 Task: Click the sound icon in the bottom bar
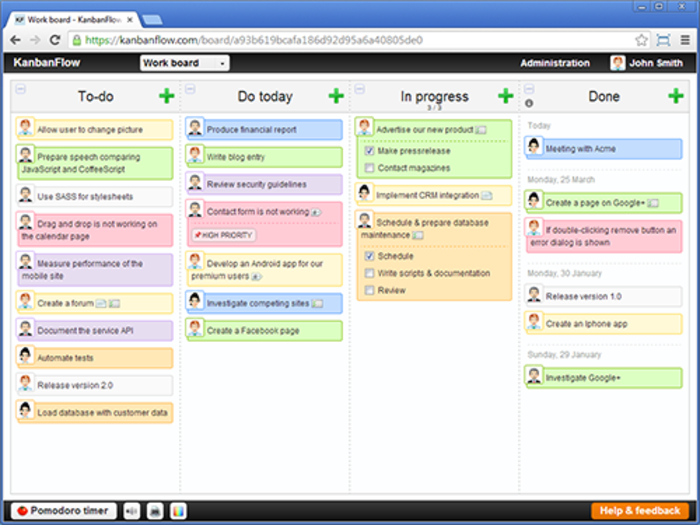coord(131,511)
